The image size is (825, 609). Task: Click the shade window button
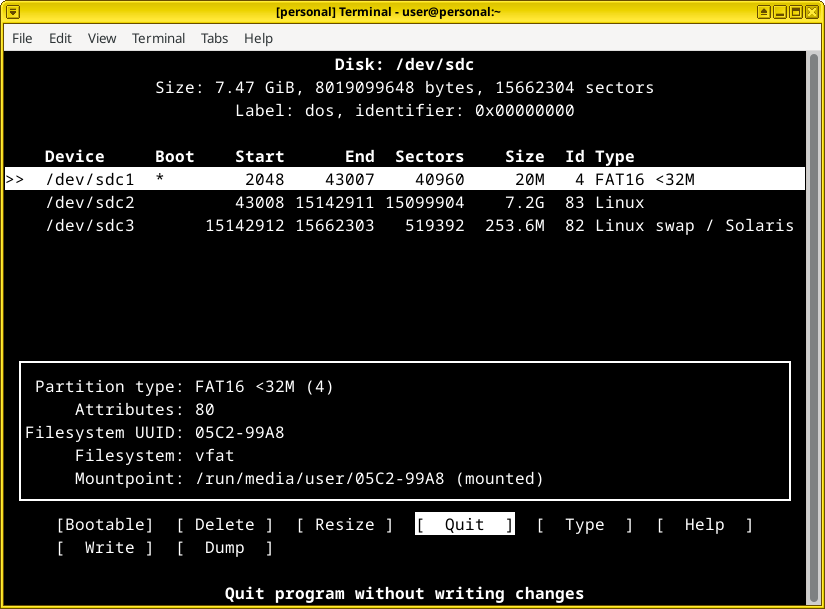coord(763,13)
